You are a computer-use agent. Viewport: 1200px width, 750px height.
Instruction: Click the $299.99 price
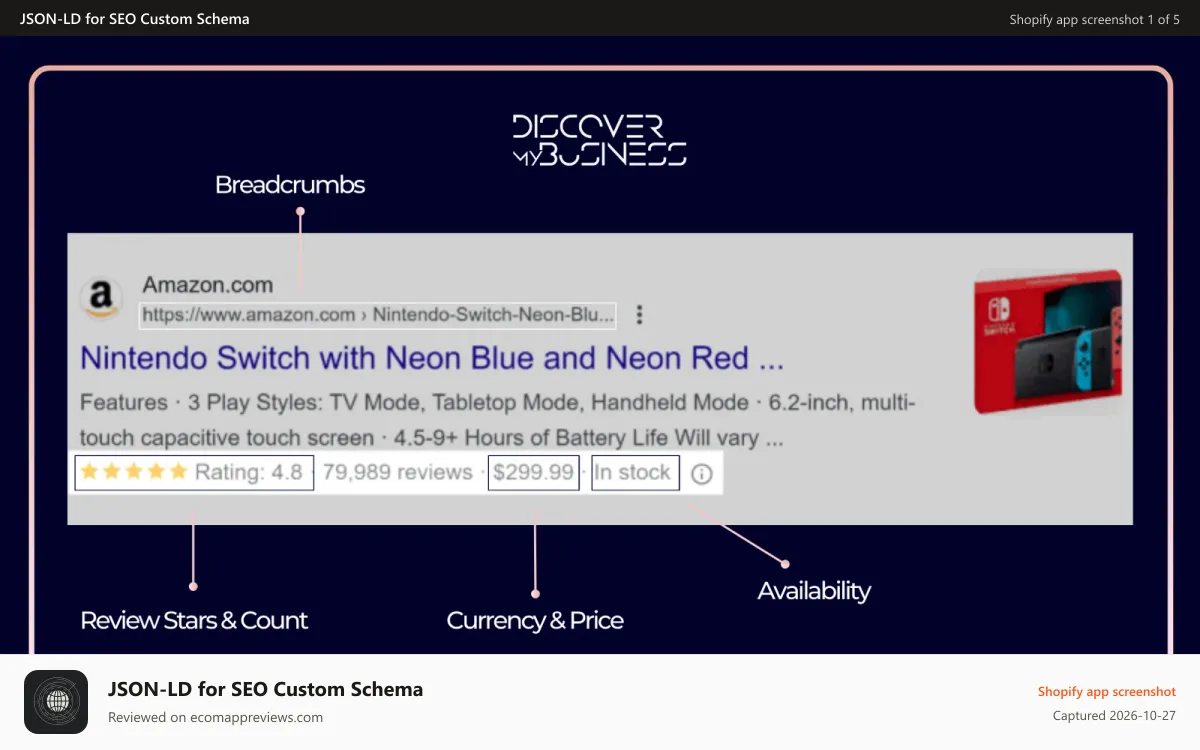(x=534, y=473)
